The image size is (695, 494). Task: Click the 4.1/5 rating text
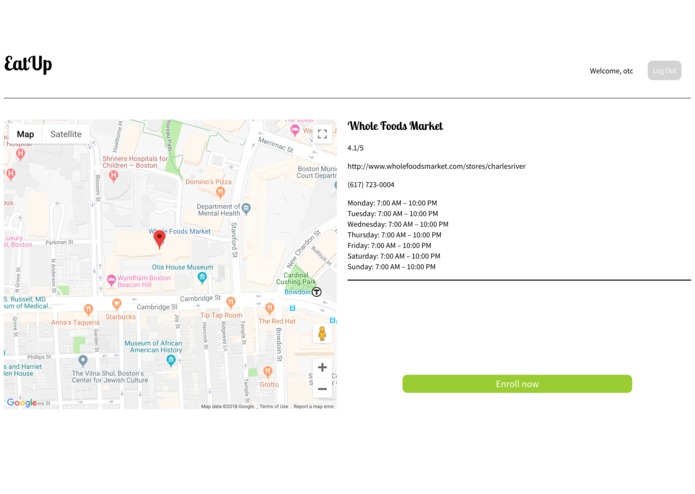point(355,148)
